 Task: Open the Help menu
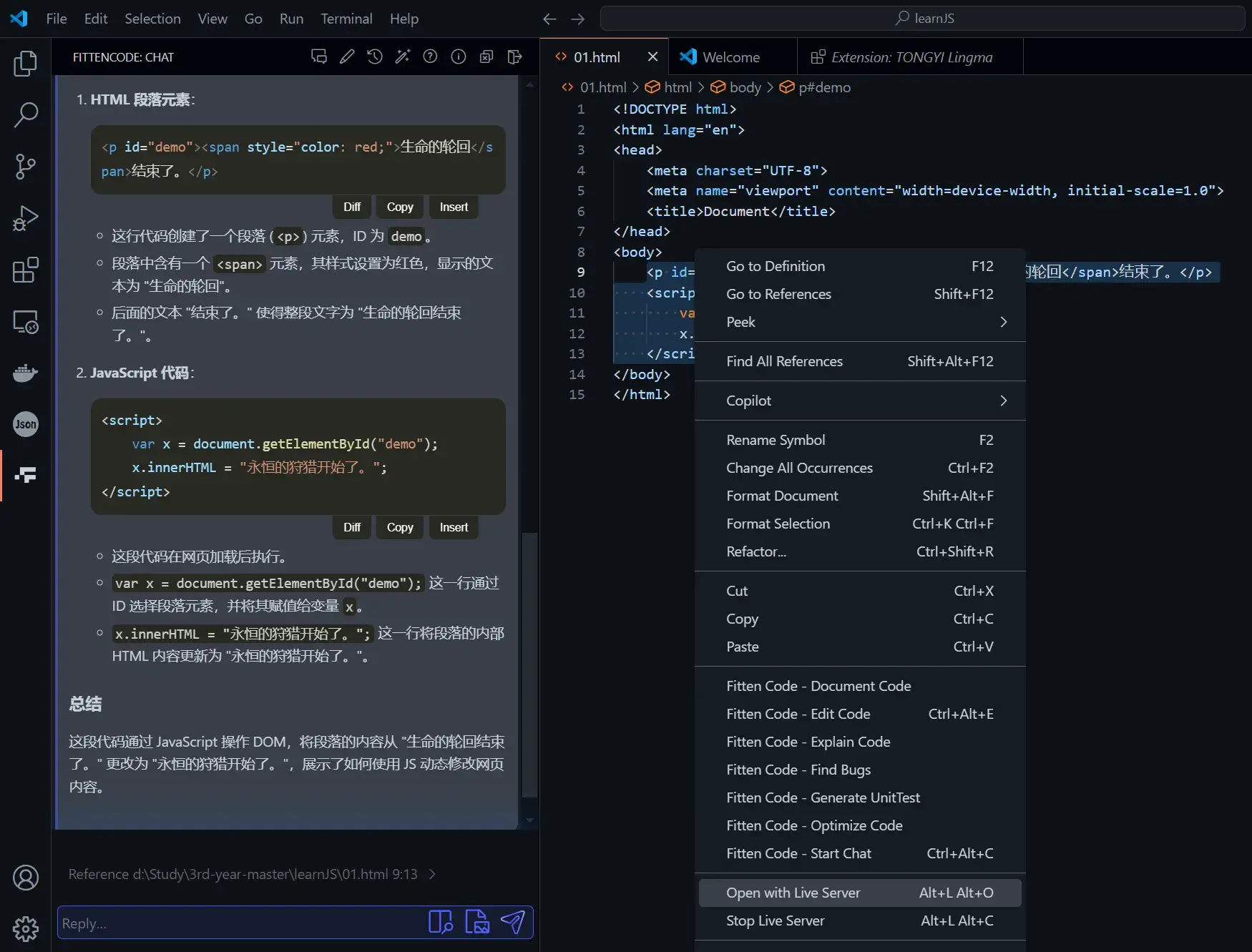[x=404, y=19]
